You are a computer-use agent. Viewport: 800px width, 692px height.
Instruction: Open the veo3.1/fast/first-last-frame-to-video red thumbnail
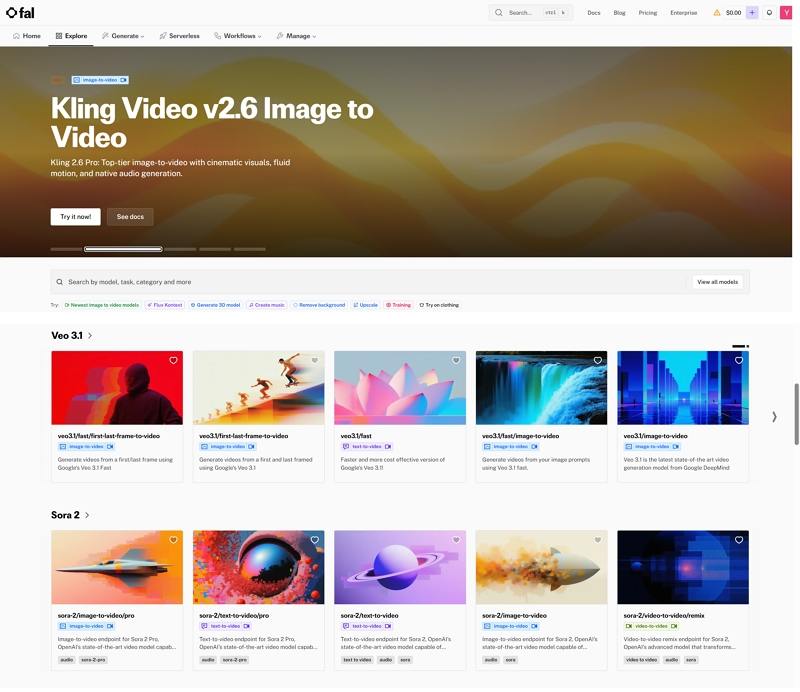click(x=117, y=388)
